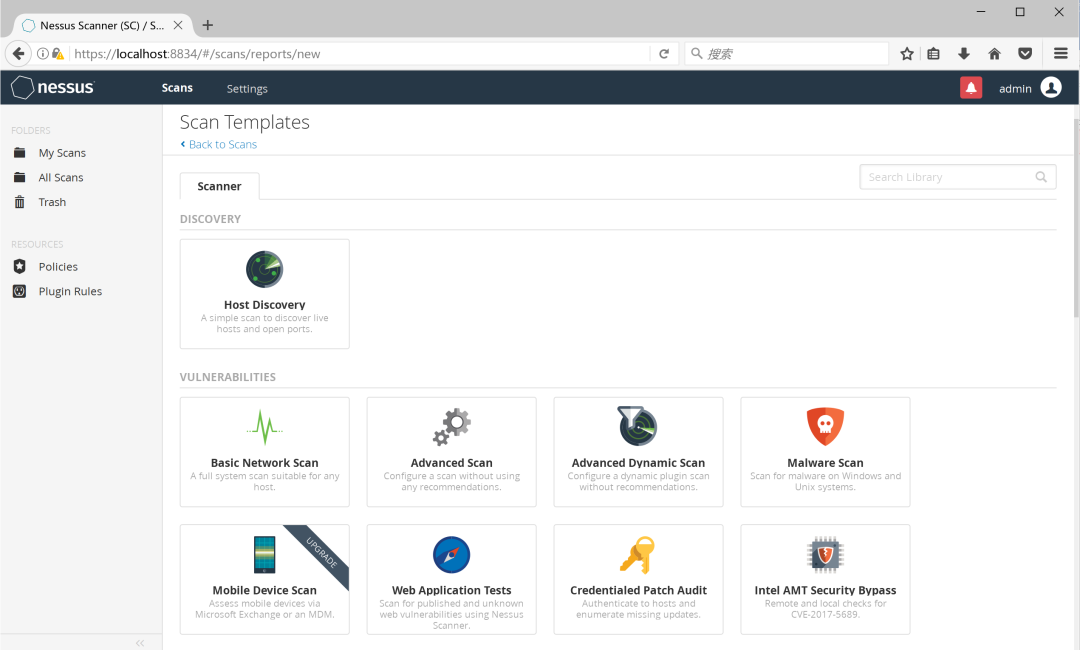Select the Host Discovery radar icon
Screen dimensions: 1080x650
[264, 269]
